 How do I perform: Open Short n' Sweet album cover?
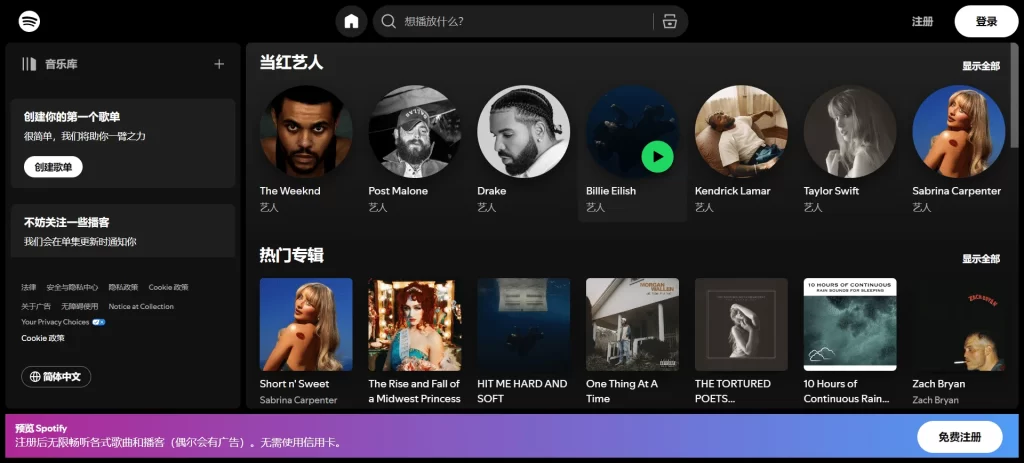coord(306,325)
